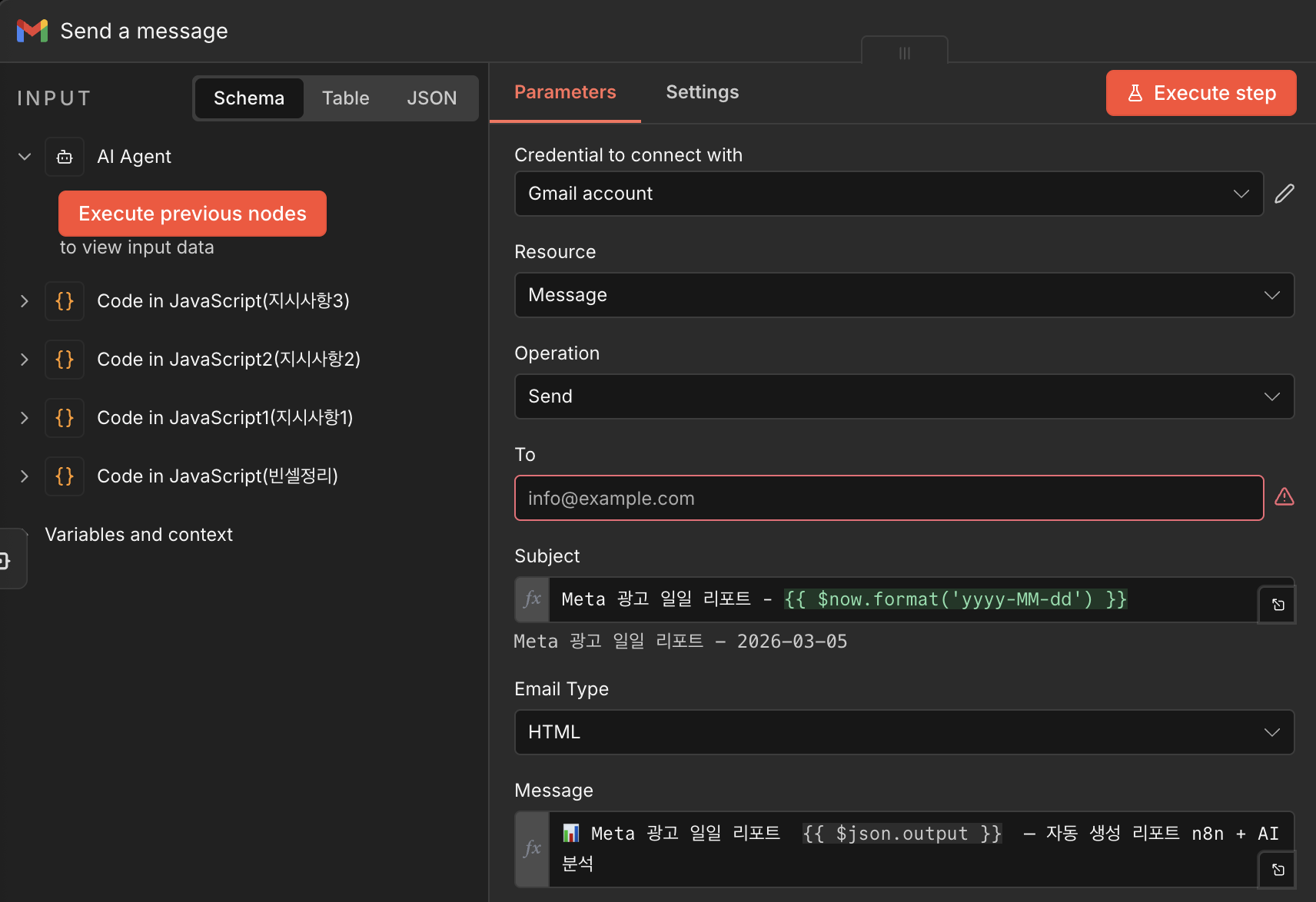Viewport: 1316px width, 902px height.
Task: Click the AI Agent robot icon
Action: [x=65, y=157]
